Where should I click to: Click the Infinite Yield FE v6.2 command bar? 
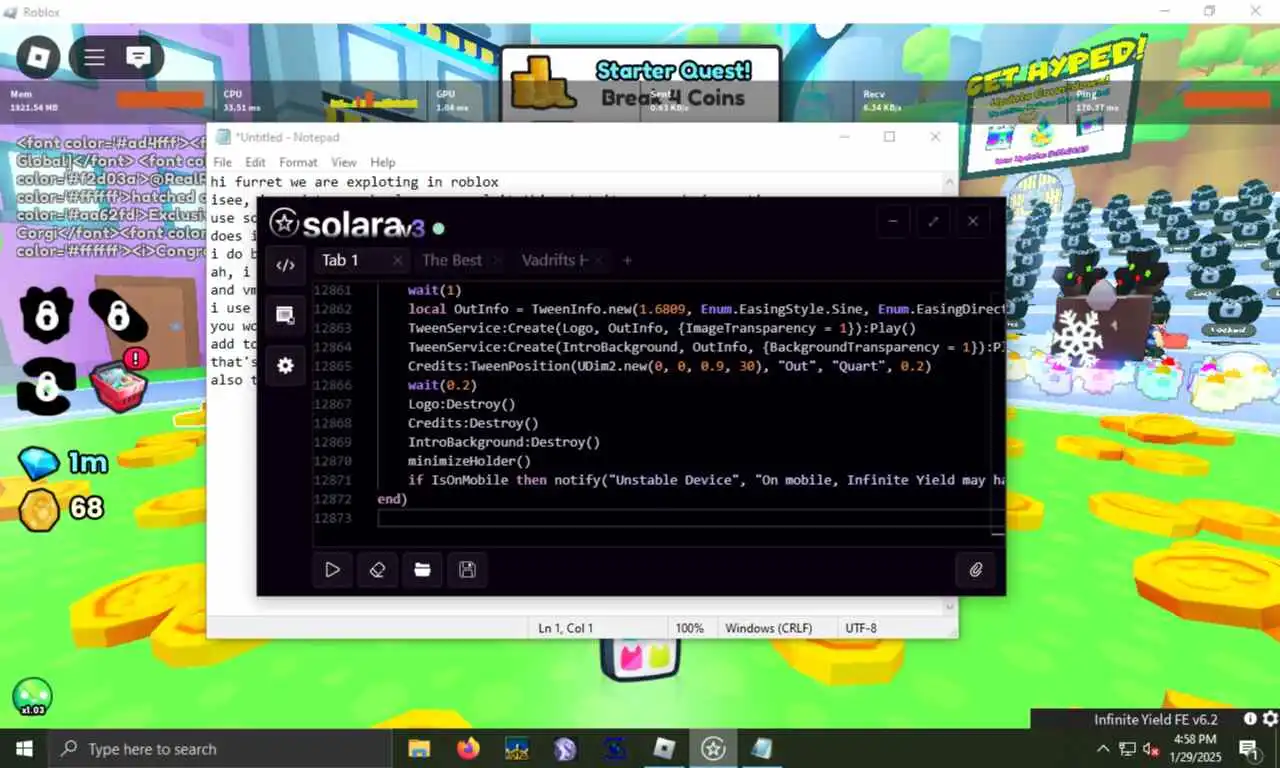[x=1155, y=719]
